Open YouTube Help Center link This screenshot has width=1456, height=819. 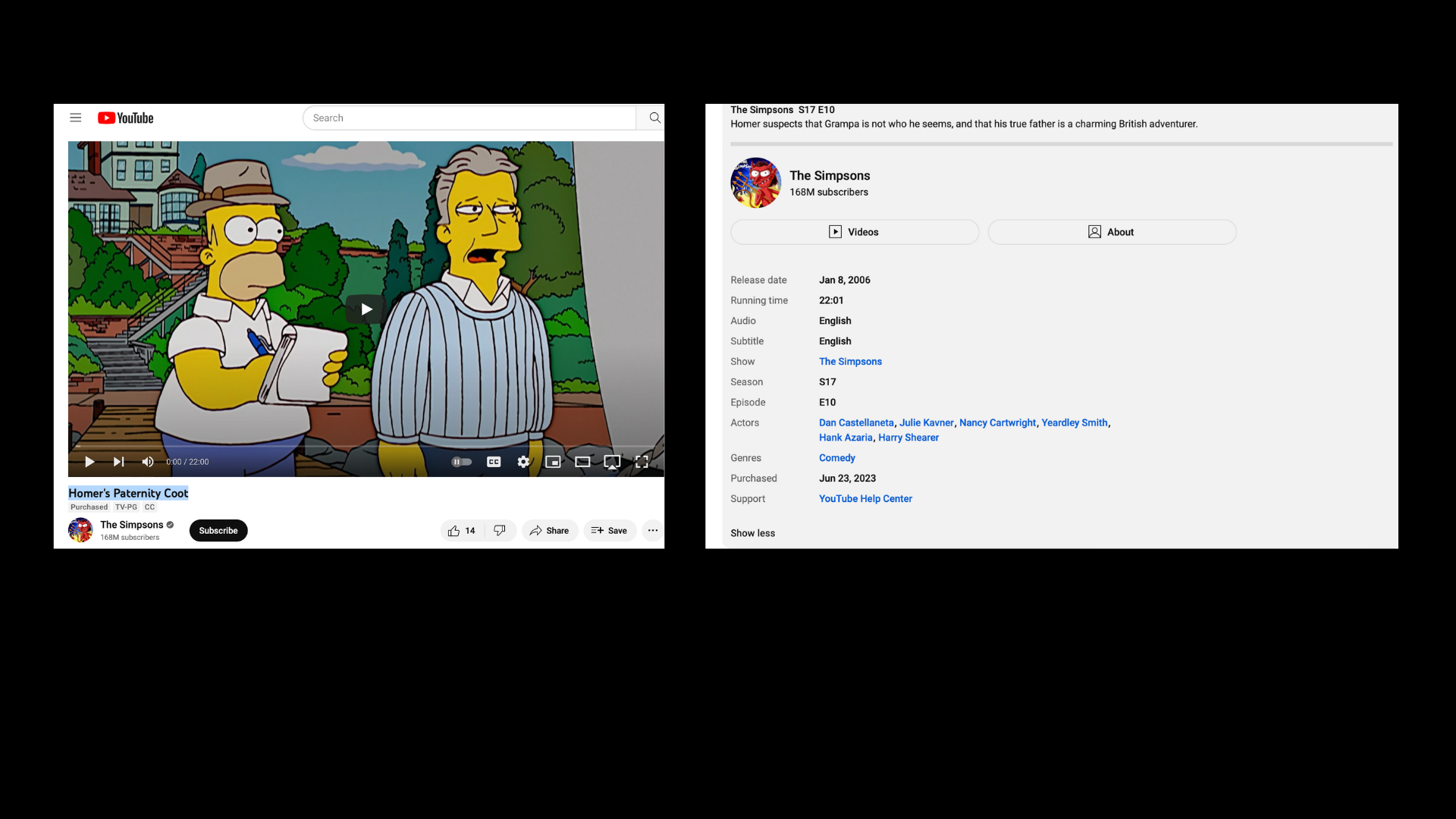[865, 499]
